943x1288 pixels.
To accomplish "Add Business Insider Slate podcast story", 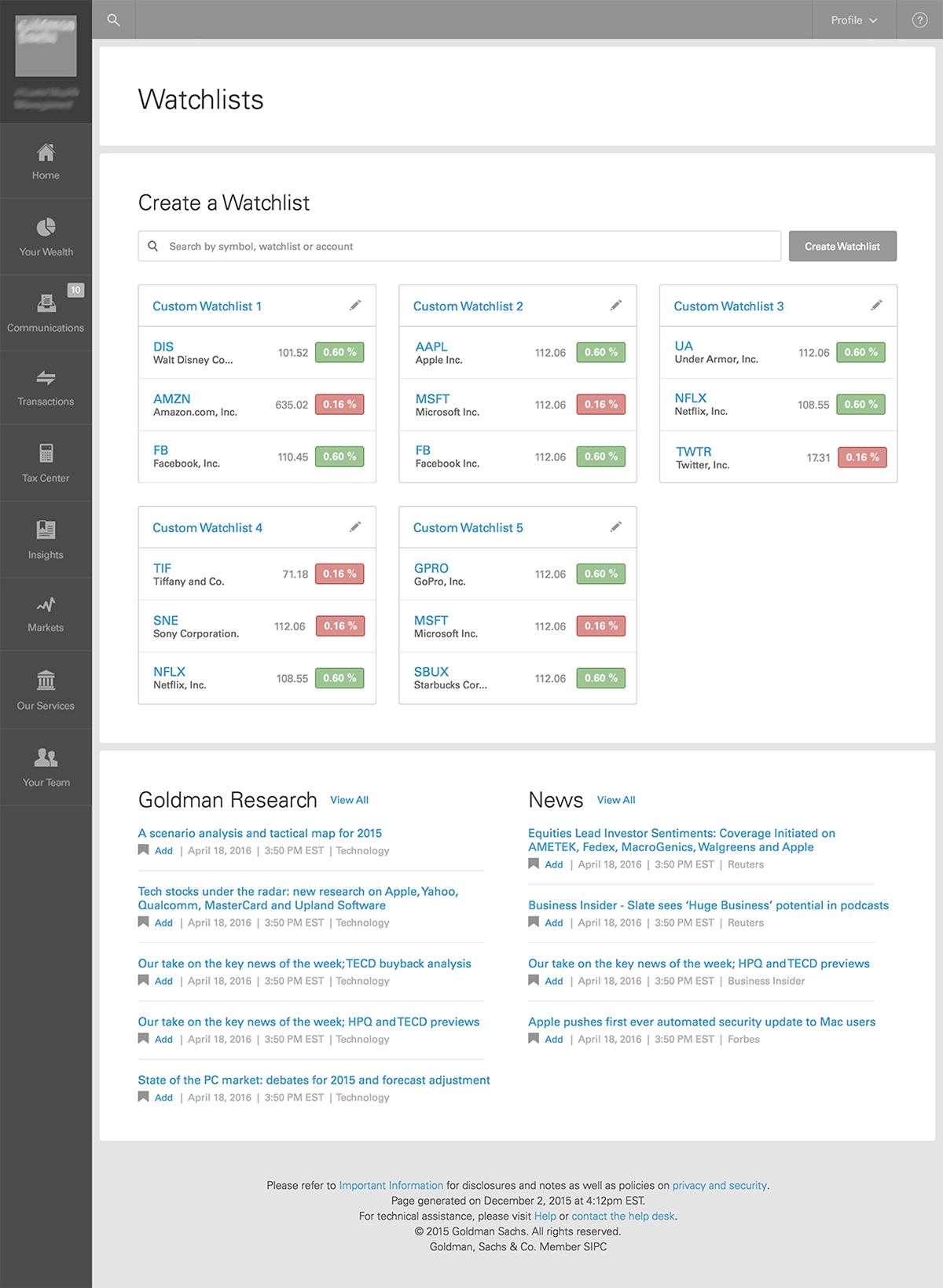I will point(554,923).
